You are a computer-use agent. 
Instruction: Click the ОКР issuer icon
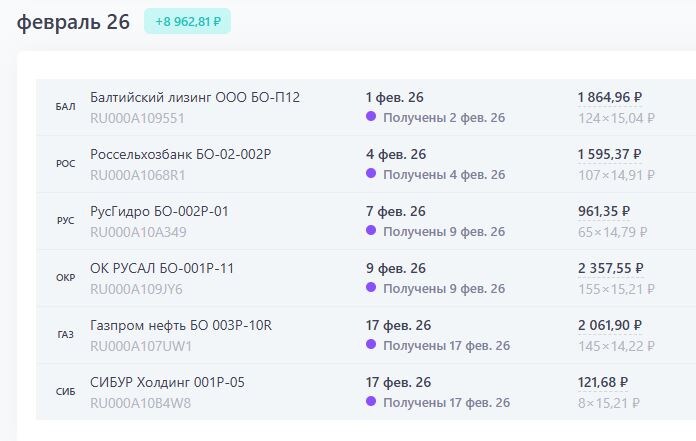(65, 278)
